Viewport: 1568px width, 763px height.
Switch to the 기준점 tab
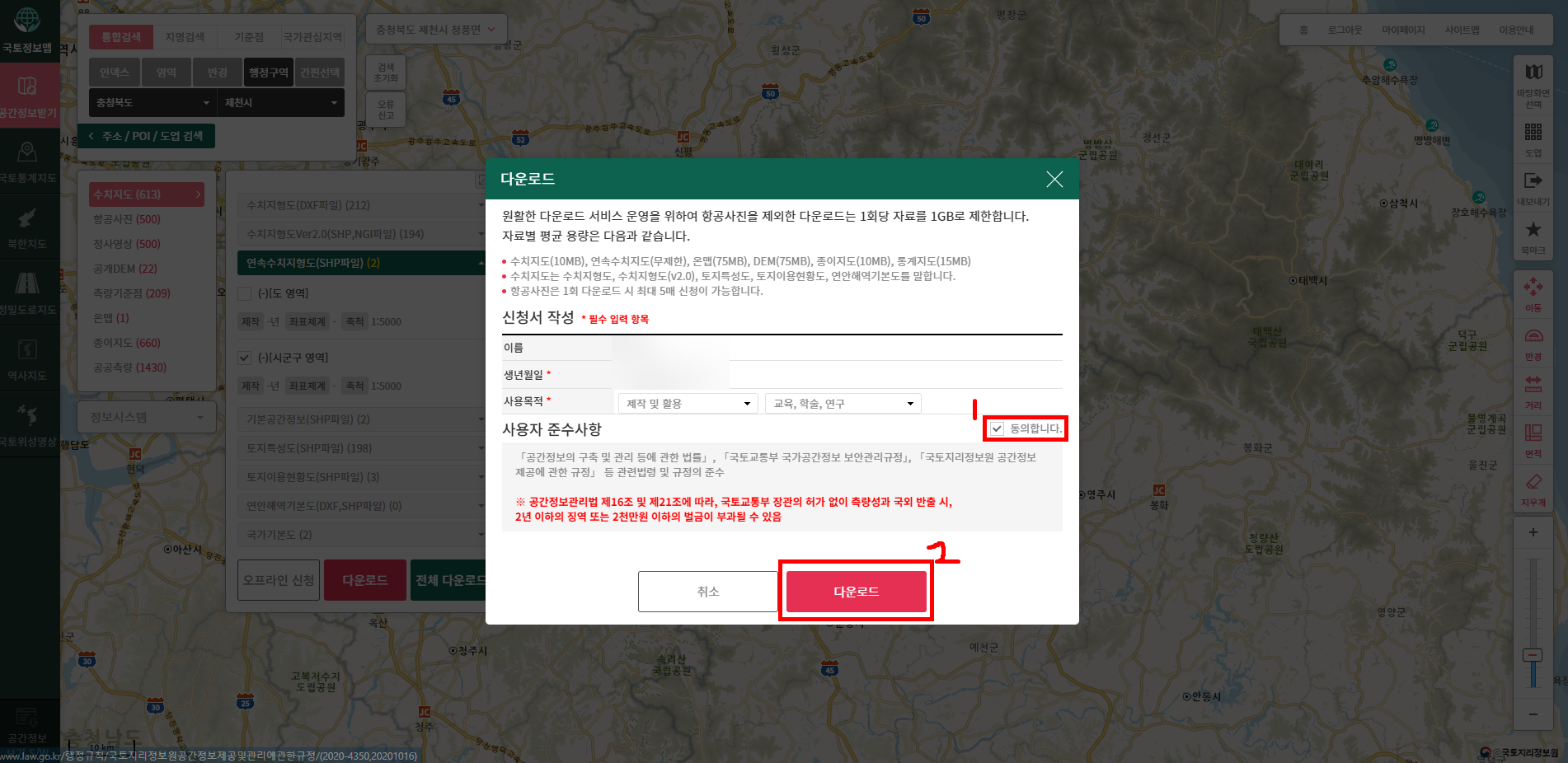249,37
